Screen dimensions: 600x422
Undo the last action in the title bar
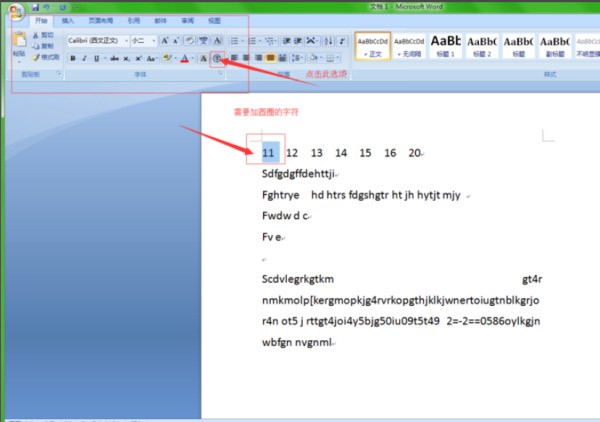47,7
